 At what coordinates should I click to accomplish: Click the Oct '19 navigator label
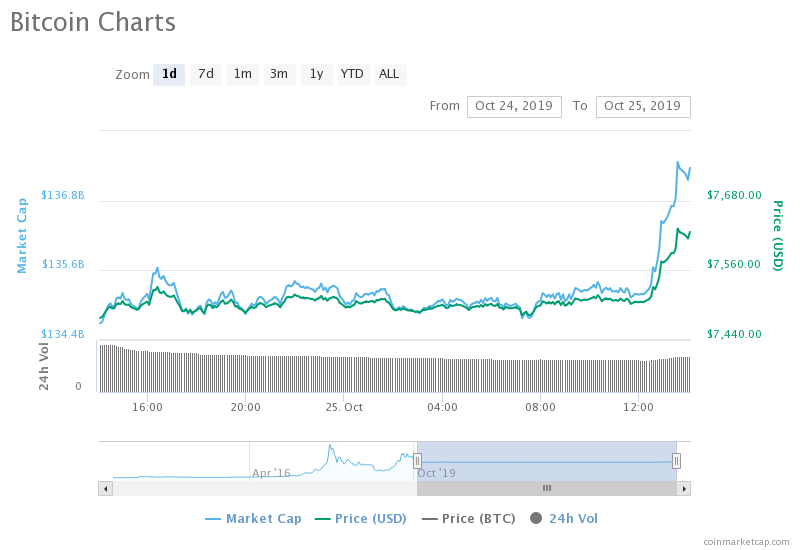pyautogui.click(x=436, y=473)
